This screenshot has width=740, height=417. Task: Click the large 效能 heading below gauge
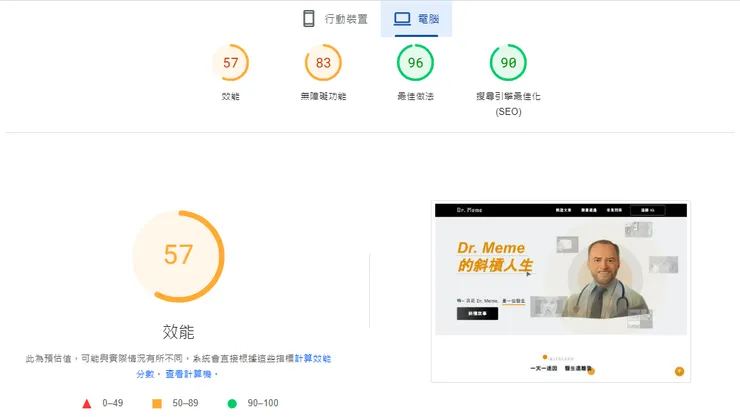pos(178,332)
